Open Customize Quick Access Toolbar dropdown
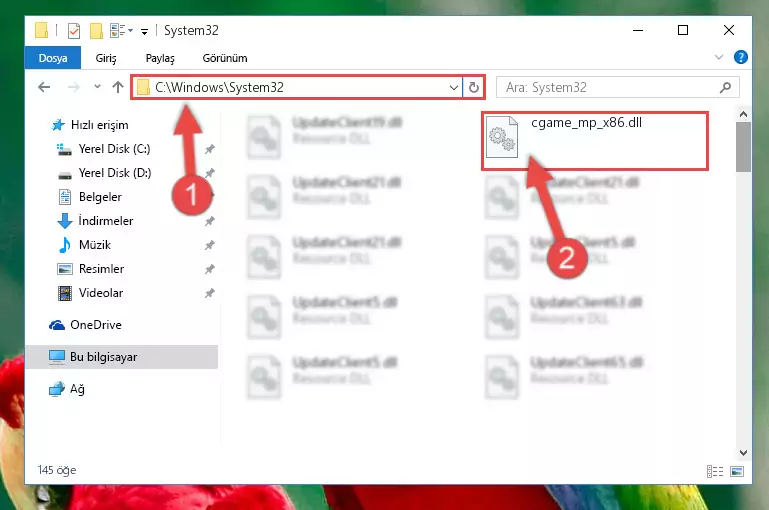769x510 pixels. point(144,31)
